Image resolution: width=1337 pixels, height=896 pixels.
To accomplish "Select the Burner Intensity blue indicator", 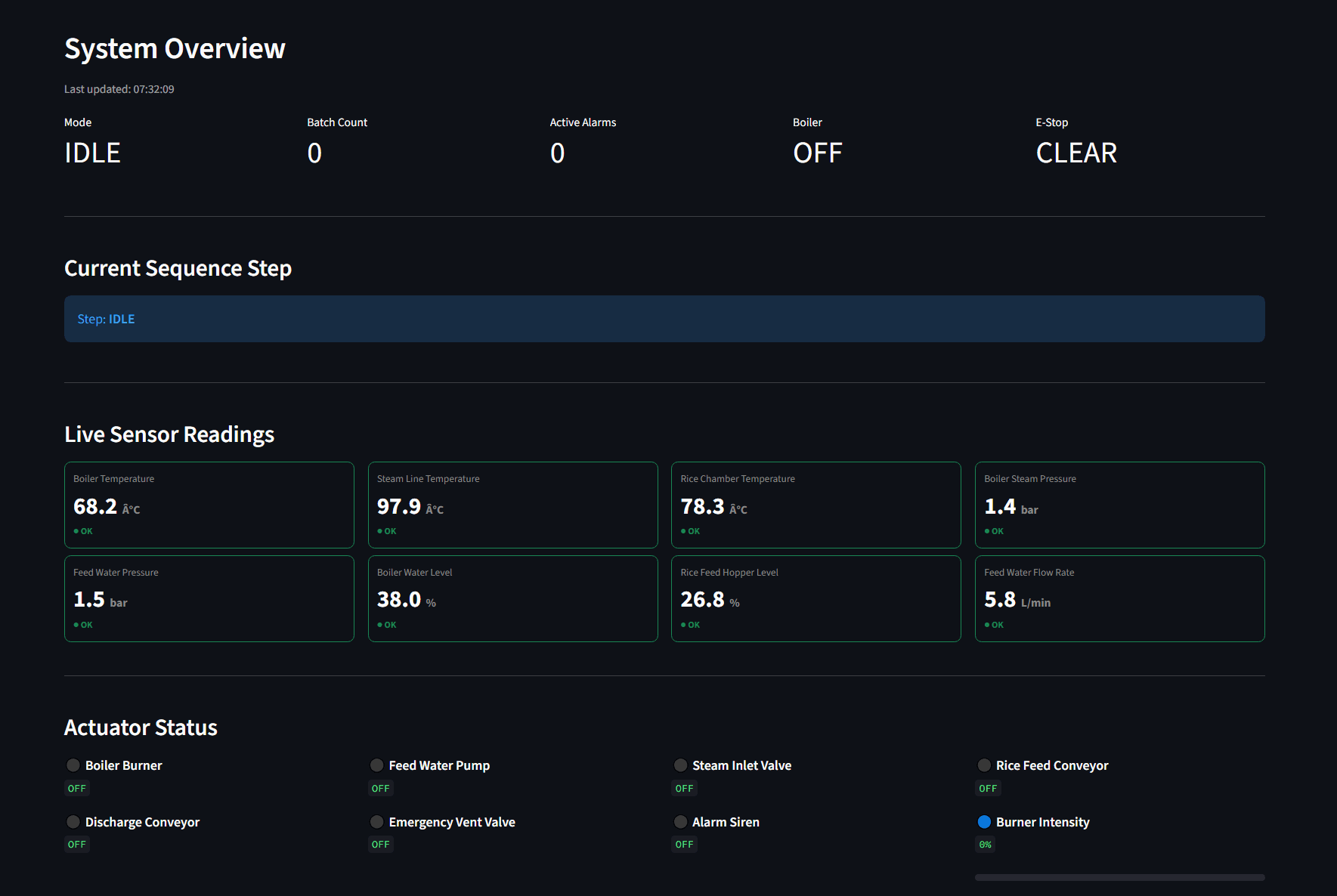I will coord(984,821).
